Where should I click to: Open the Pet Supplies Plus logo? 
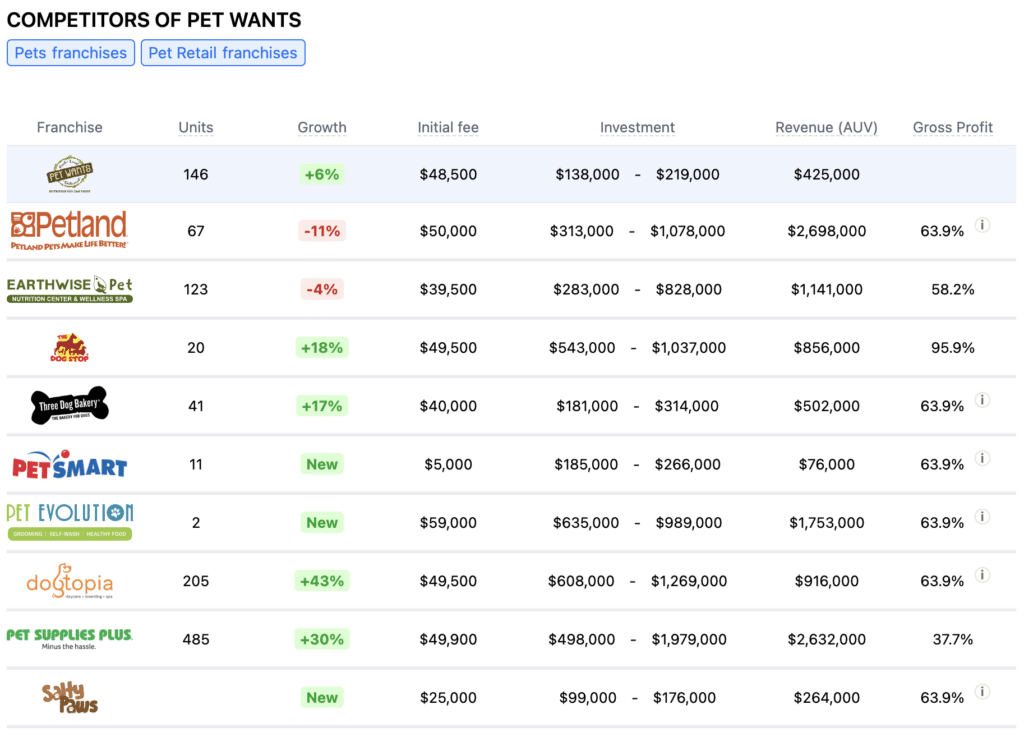[69, 639]
